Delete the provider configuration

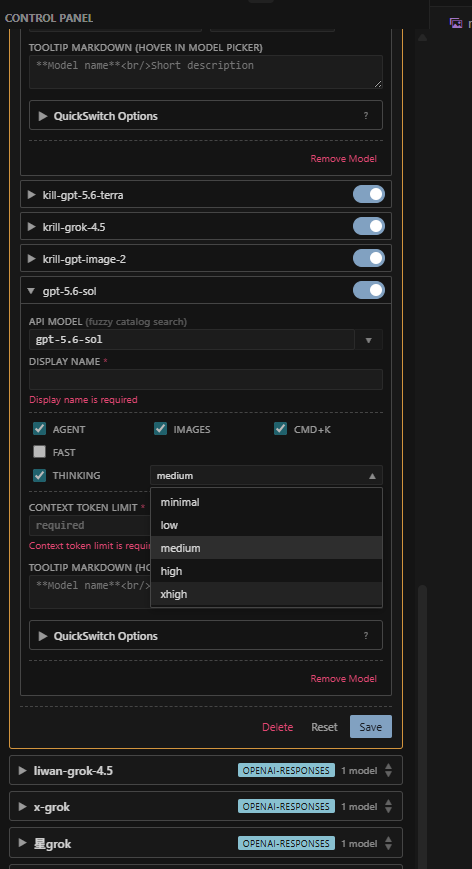point(278,727)
